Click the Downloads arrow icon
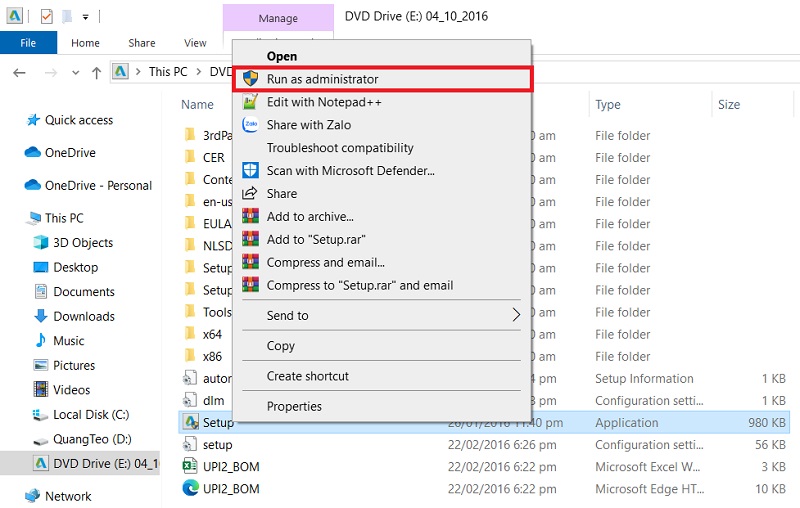The width and height of the screenshot is (800, 508). tap(40, 316)
